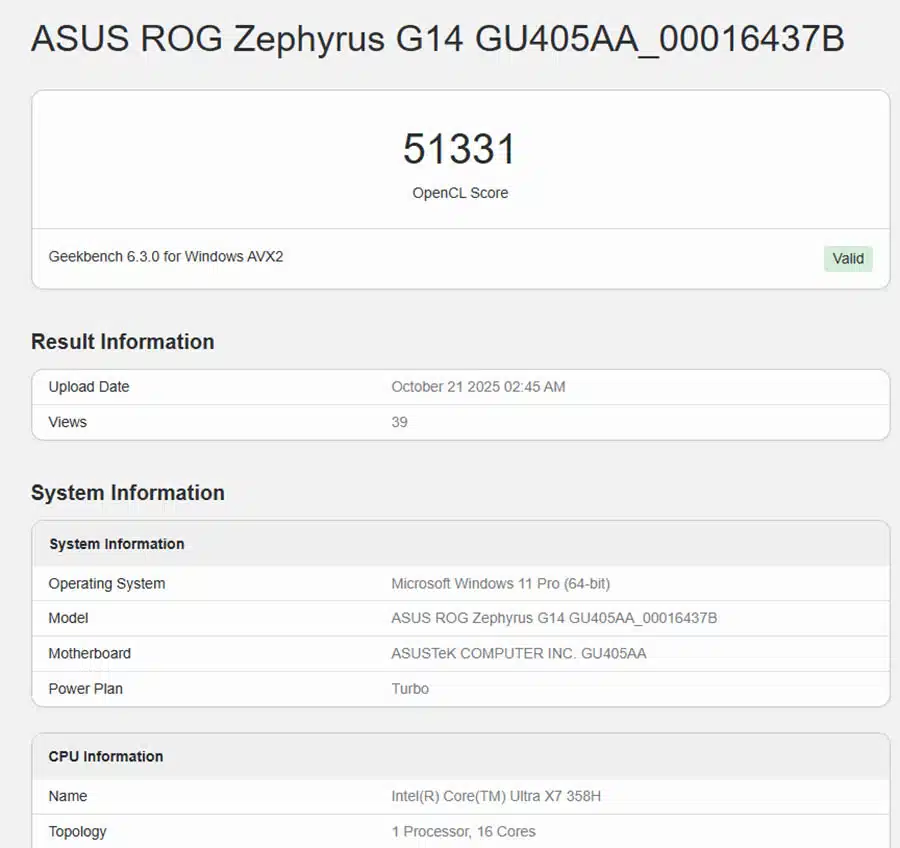The image size is (900, 848).
Task: Click the ASUS ROG Zephyrus page title
Action: pyautogui.click(x=437, y=39)
